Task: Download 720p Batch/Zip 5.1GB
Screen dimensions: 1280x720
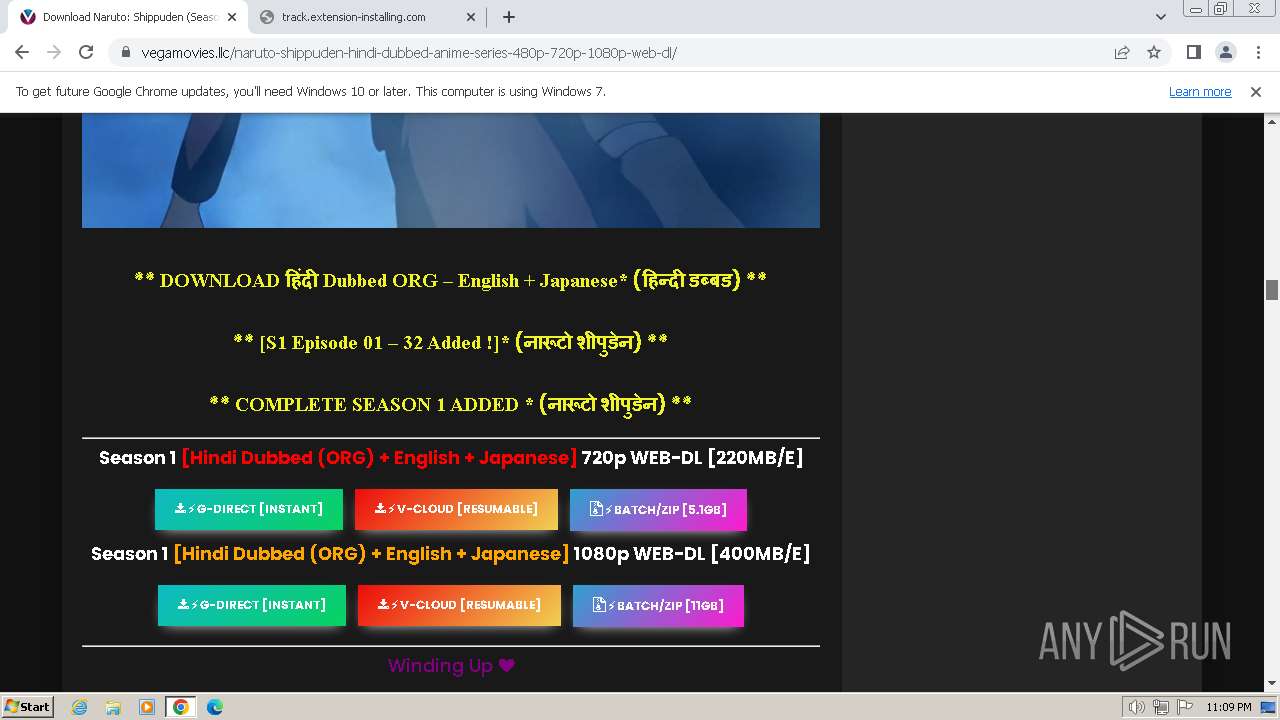Action: 658,509
